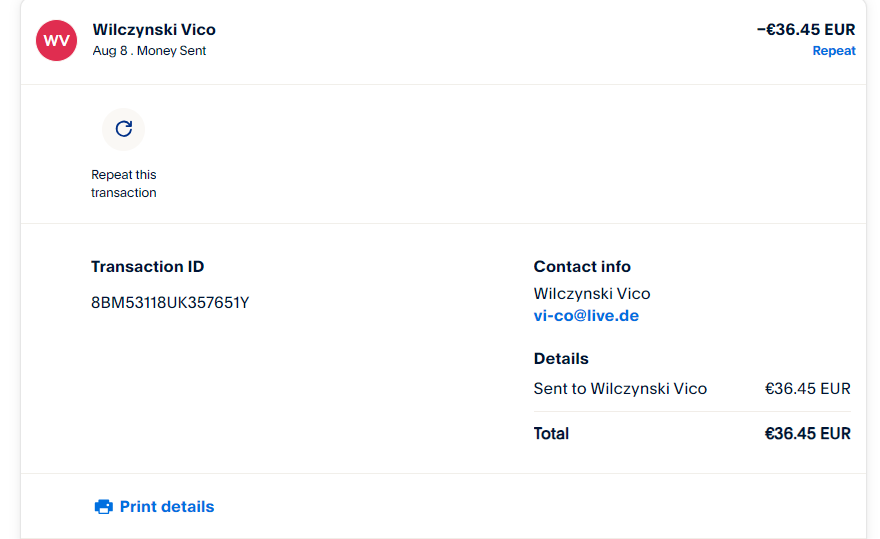Select transaction ID 8BM53118UK357651Y text

(170, 303)
